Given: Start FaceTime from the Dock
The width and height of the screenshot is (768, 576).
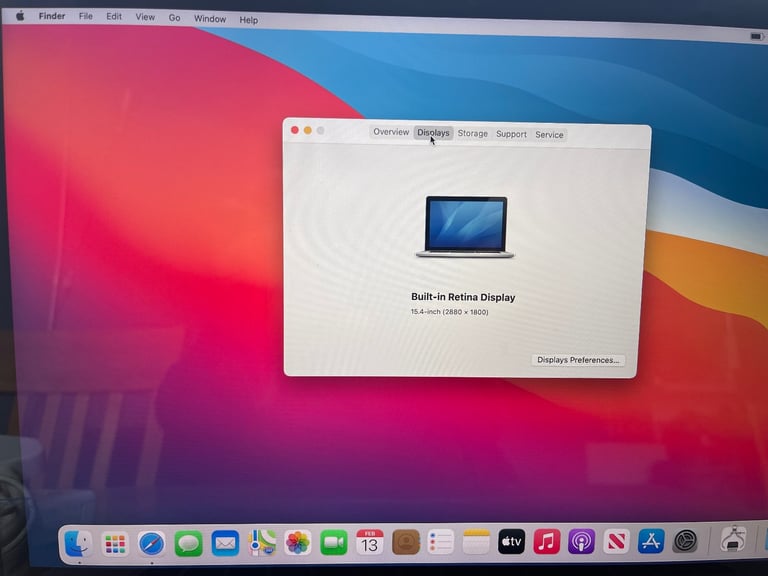Looking at the screenshot, I should click(x=334, y=543).
